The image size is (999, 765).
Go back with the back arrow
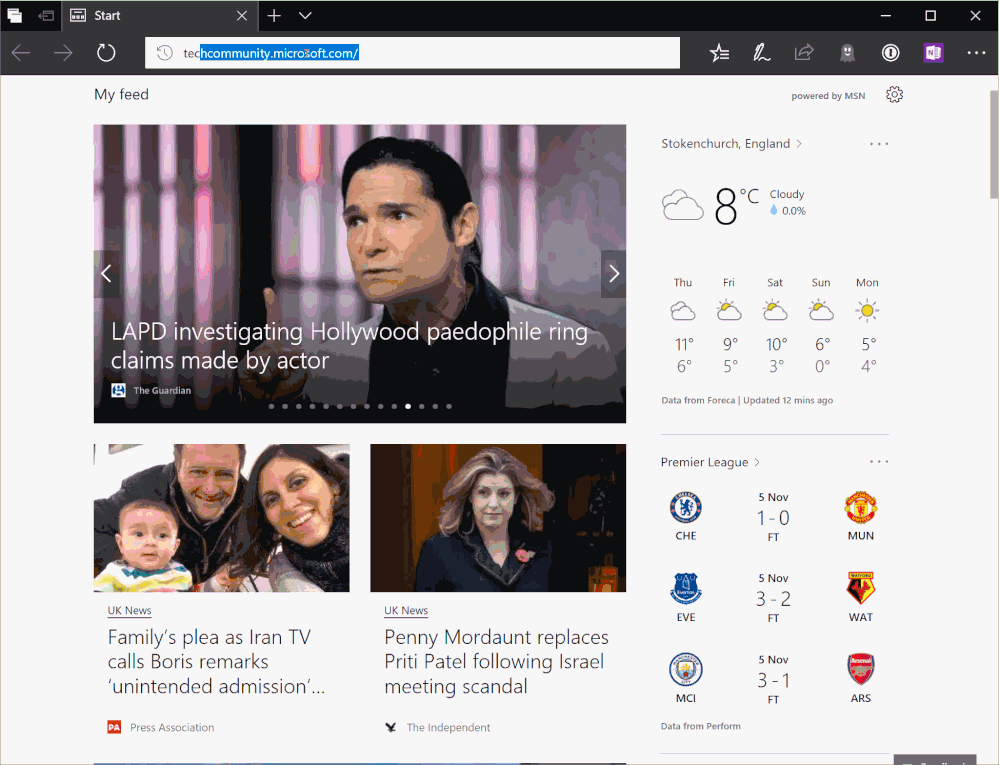pos(21,53)
